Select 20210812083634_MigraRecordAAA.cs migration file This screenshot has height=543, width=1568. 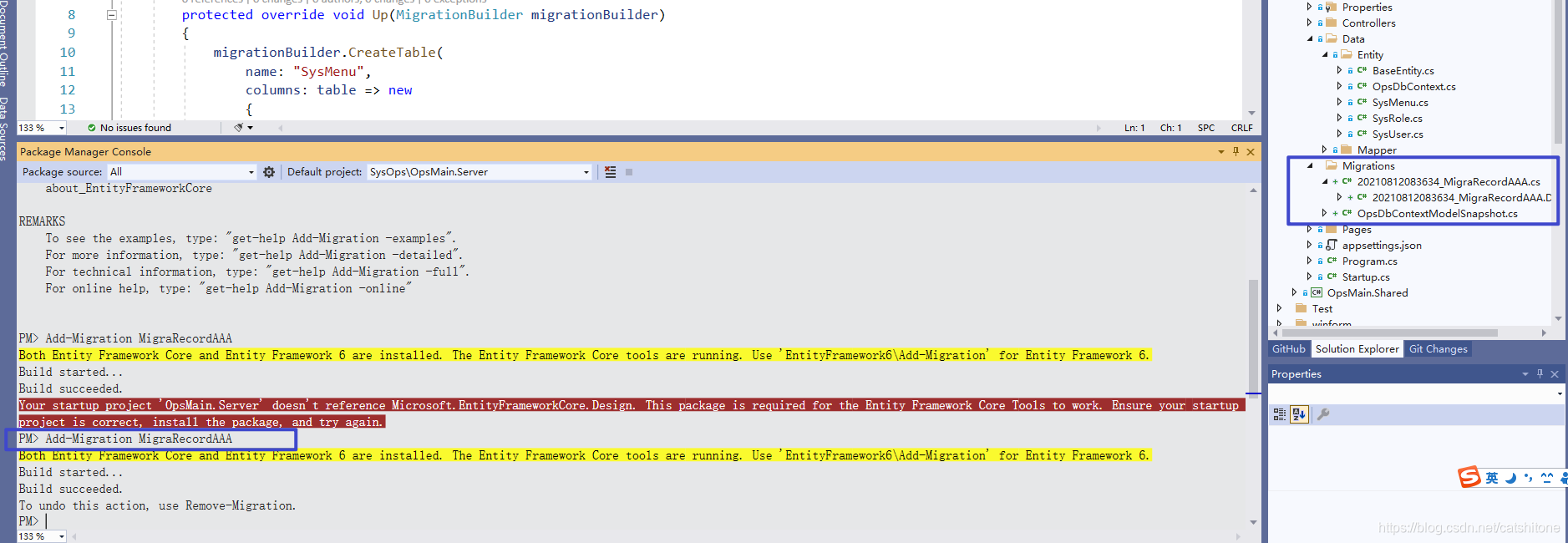[x=1448, y=182]
